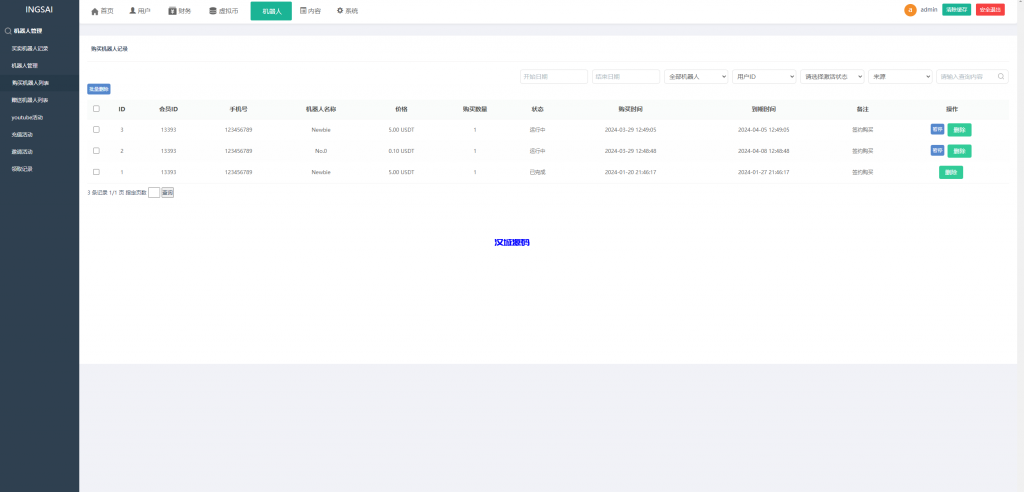Check the row checkbox for ID 3

coord(96,129)
